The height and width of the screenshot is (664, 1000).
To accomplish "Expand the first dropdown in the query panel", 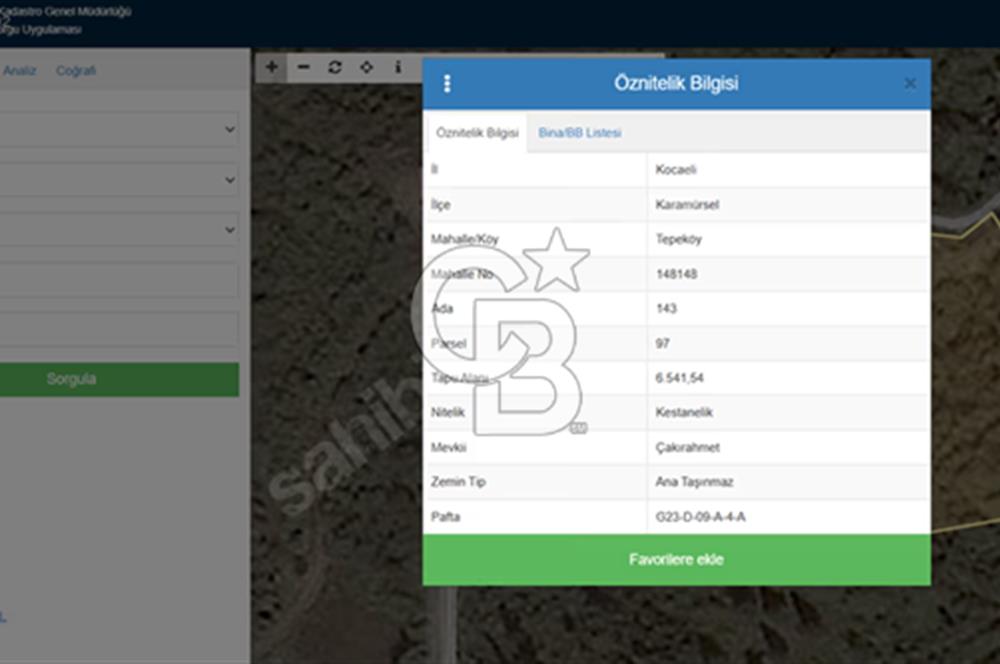I will [120, 129].
